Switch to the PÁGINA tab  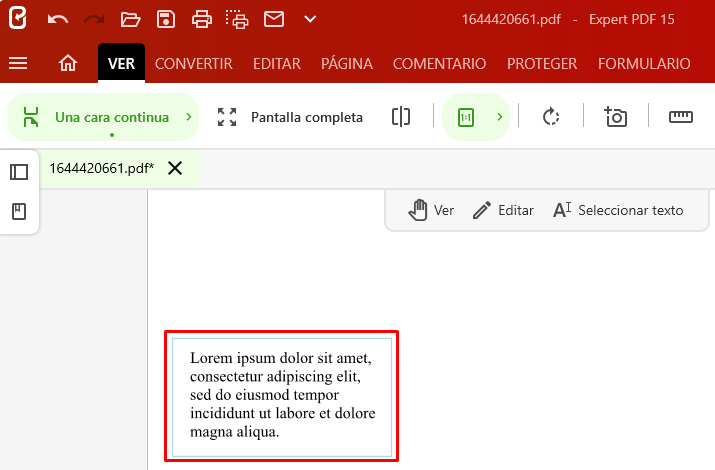[x=347, y=63]
